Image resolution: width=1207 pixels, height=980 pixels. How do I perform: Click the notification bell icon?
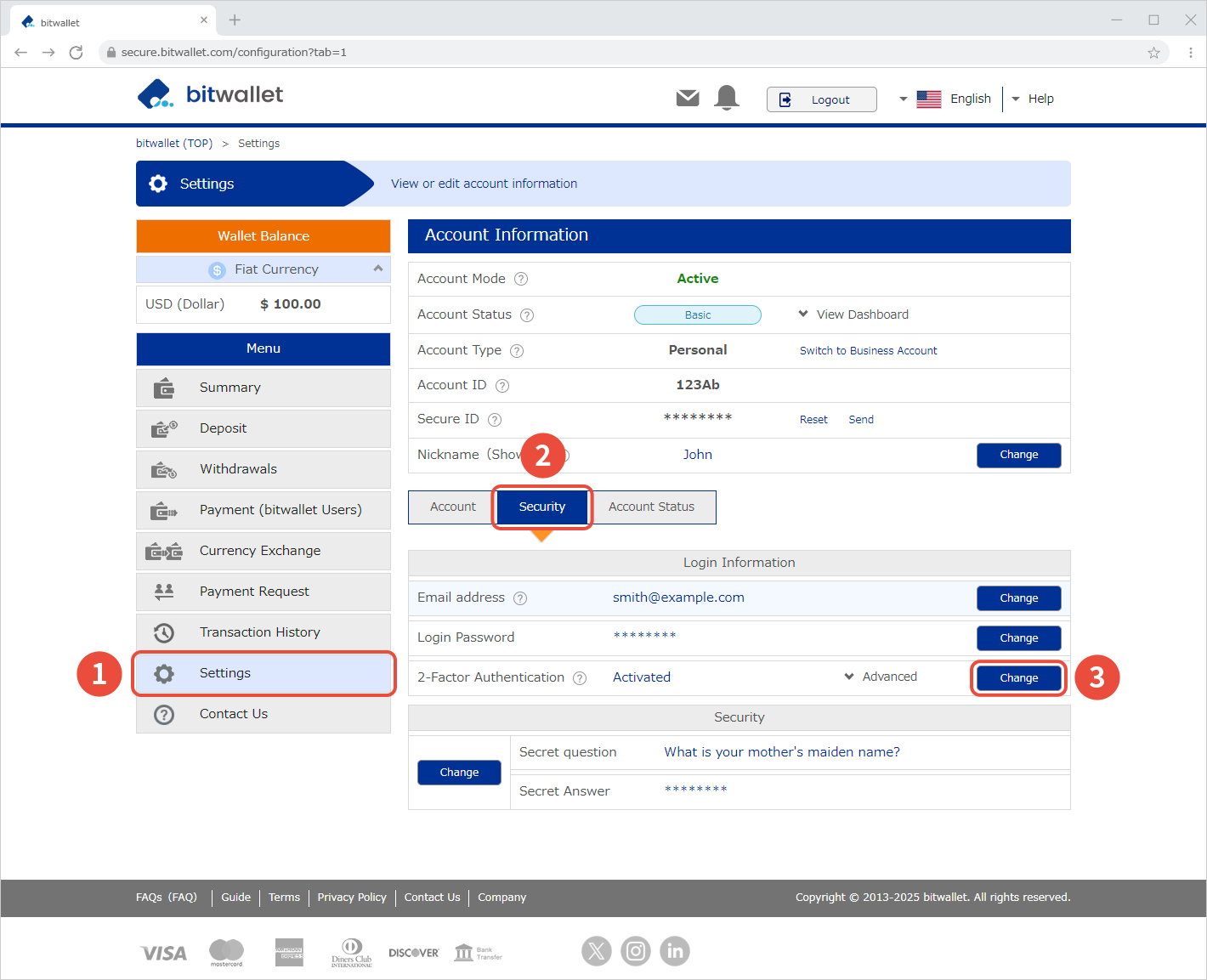tap(726, 98)
